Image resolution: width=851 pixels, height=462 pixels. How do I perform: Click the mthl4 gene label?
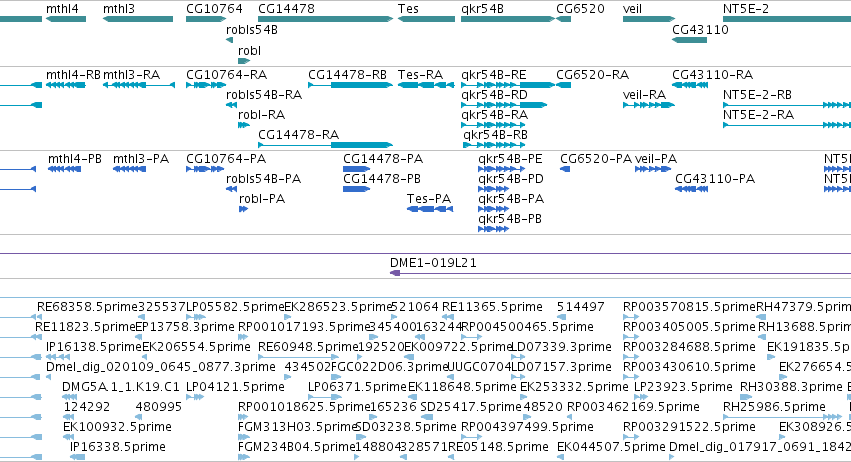pyautogui.click(x=62, y=9)
